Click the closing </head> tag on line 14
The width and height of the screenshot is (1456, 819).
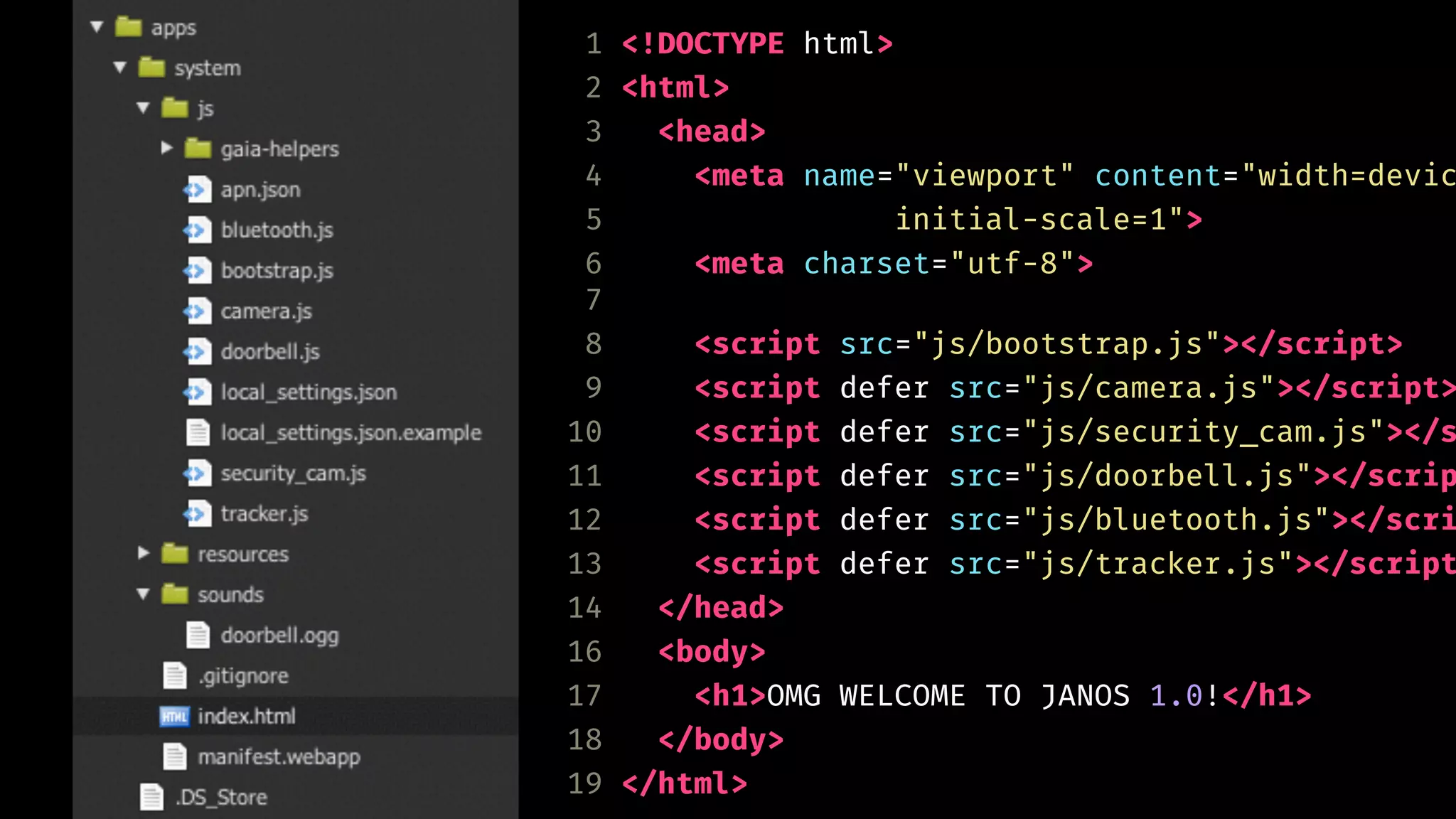pyautogui.click(x=720, y=608)
